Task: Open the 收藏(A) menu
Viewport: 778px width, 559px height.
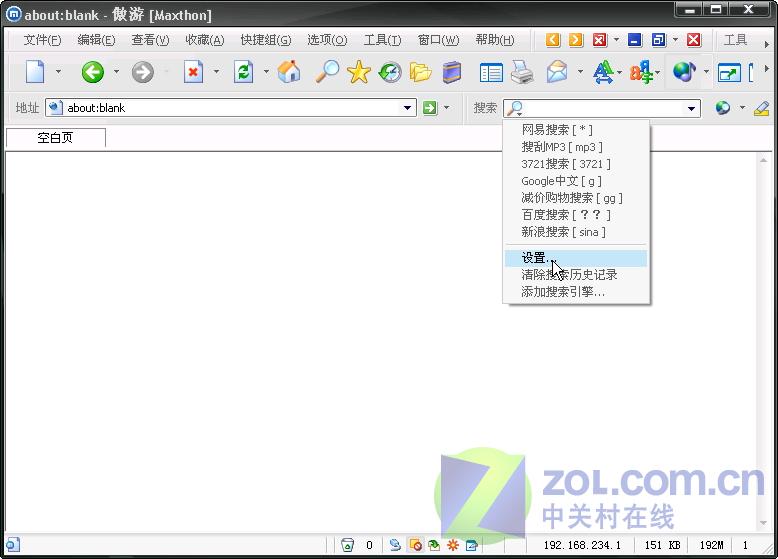Action: (x=204, y=40)
